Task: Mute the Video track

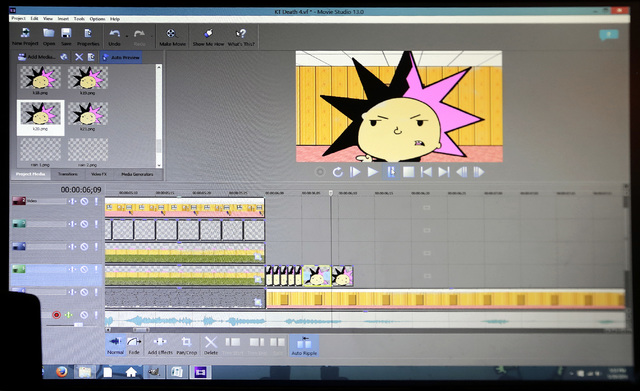Action: (84, 201)
